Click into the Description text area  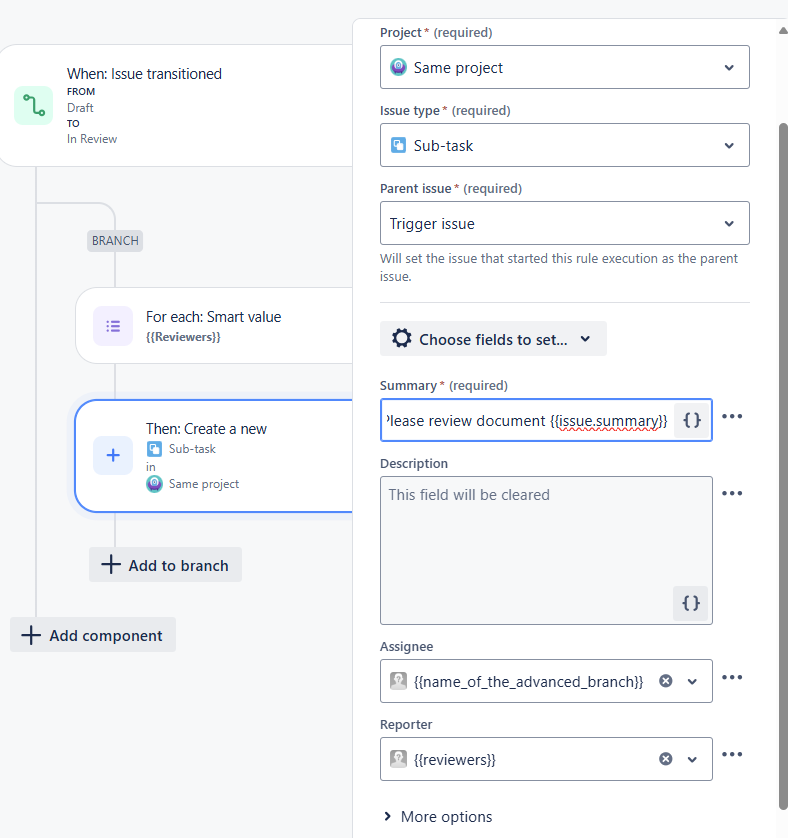[530, 540]
